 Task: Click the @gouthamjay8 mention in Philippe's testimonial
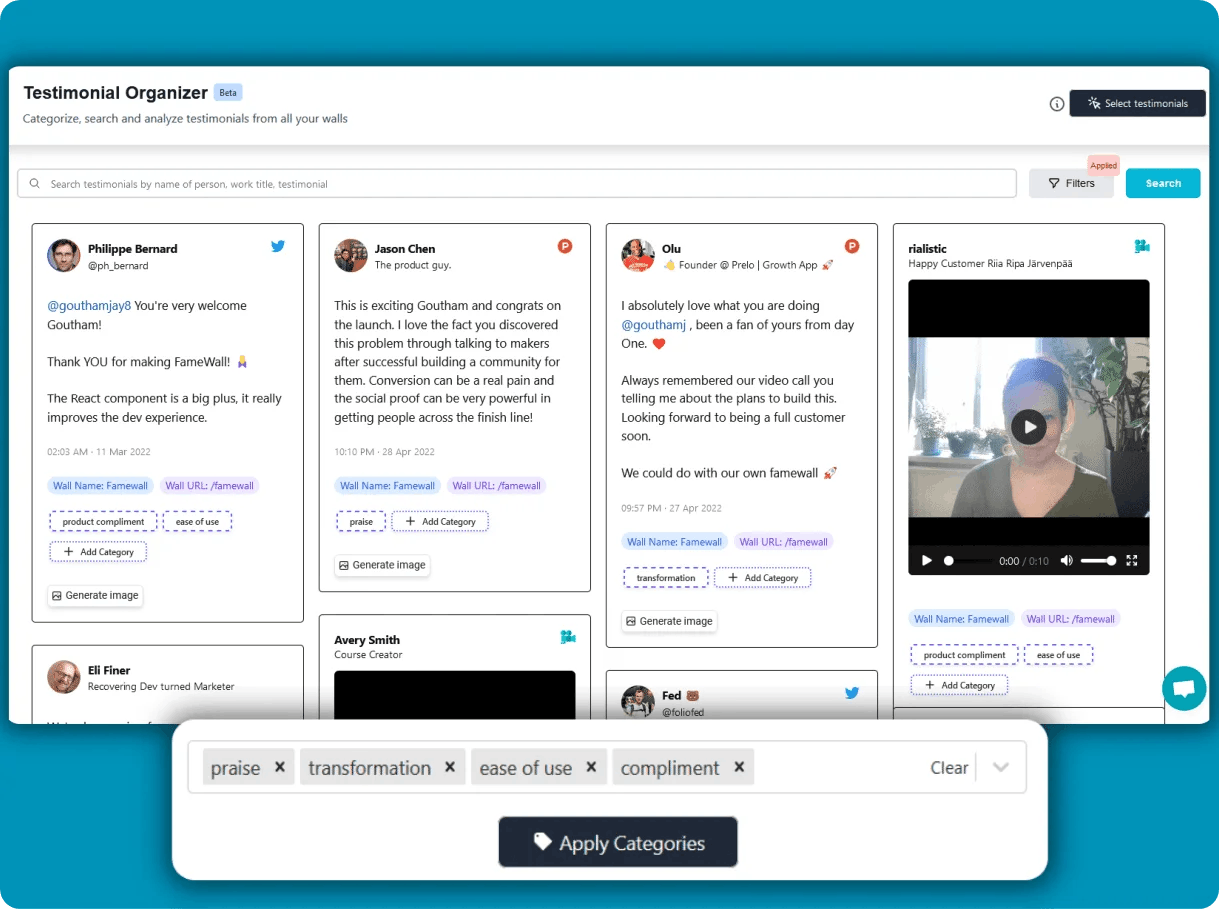(89, 306)
